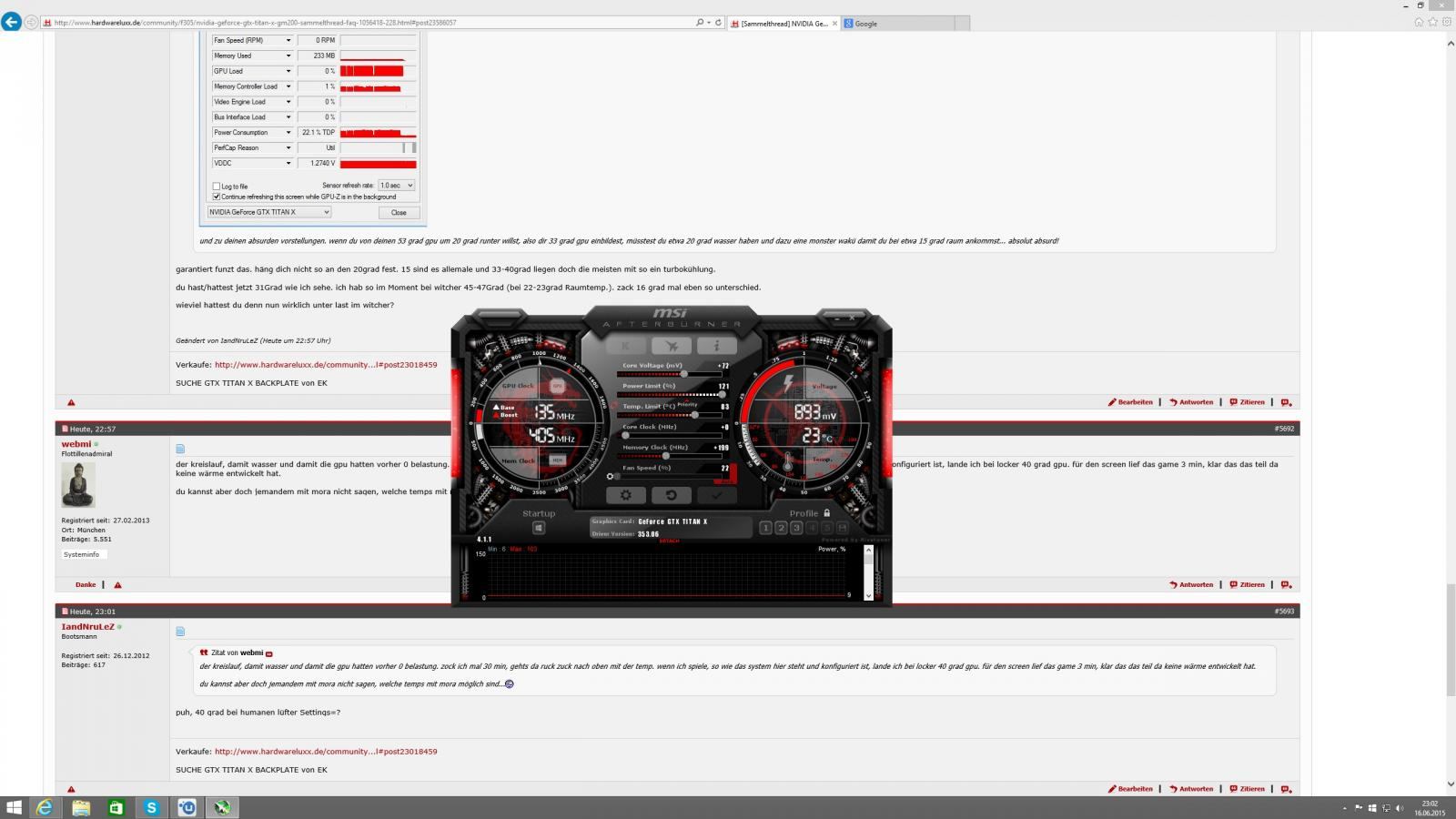Click the address bar search magnifier icon

coord(699,23)
